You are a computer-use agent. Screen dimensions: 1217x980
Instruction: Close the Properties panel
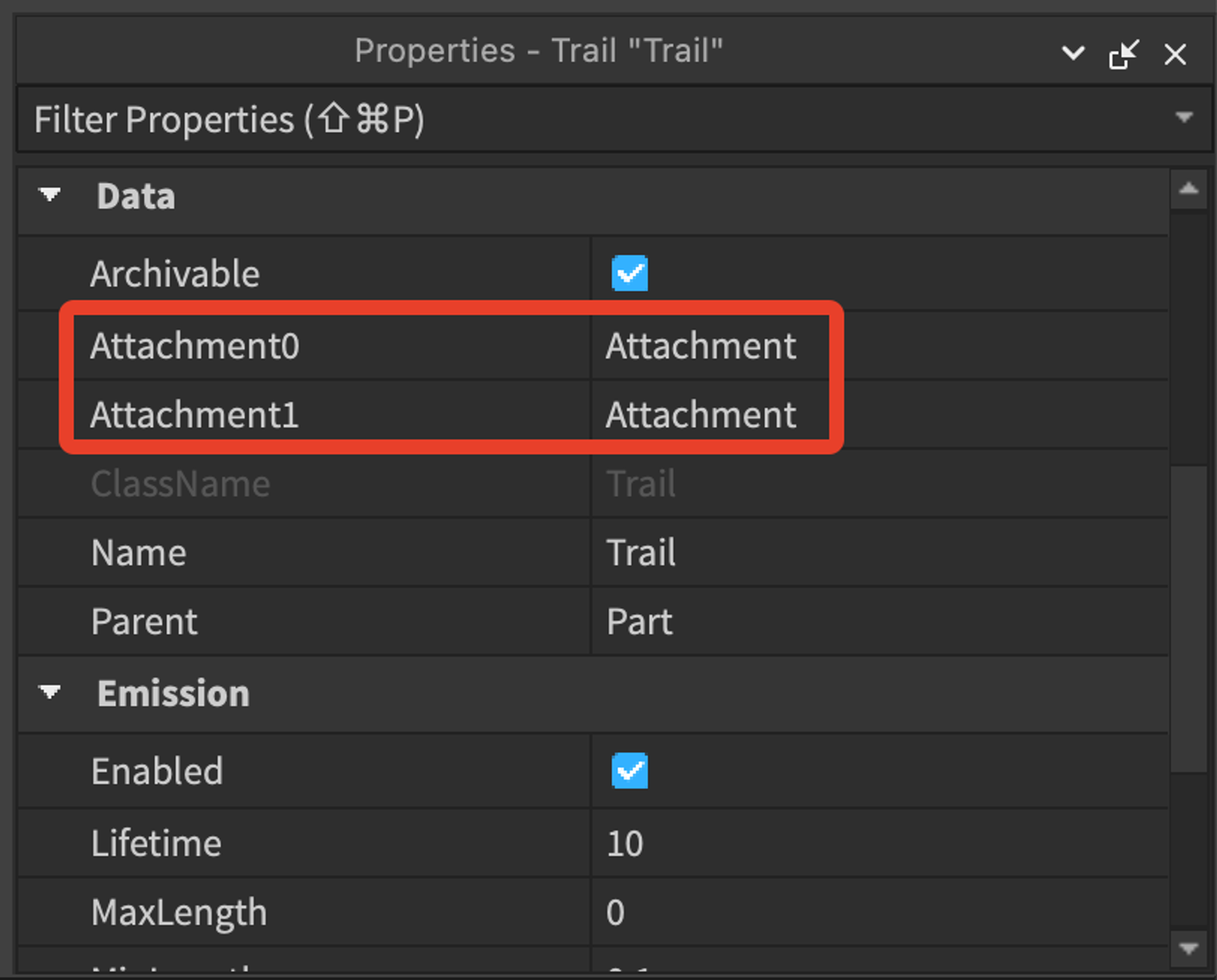(x=1174, y=54)
